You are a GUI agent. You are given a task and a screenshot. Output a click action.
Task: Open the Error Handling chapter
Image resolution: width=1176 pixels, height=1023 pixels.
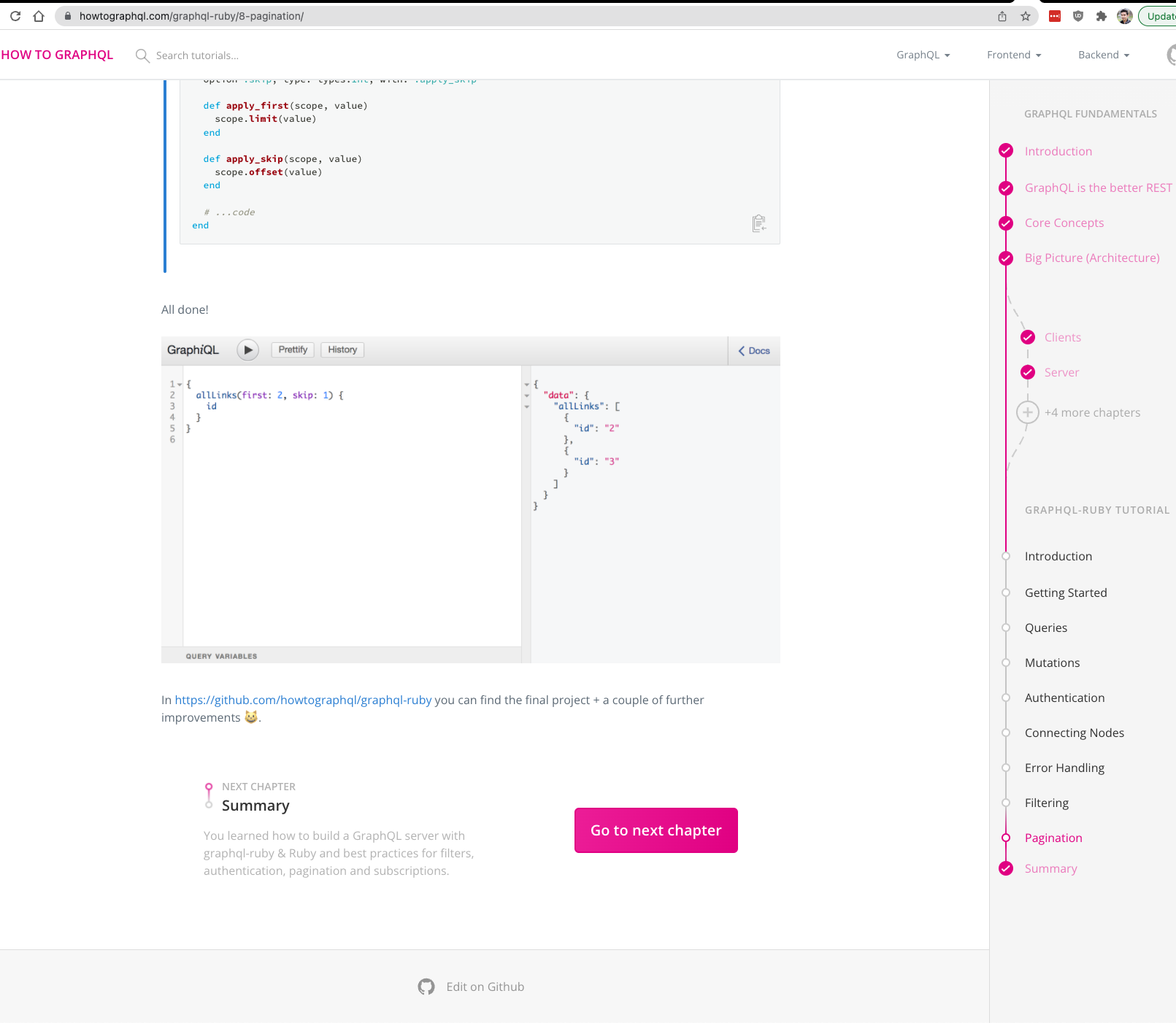(1064, 768)
